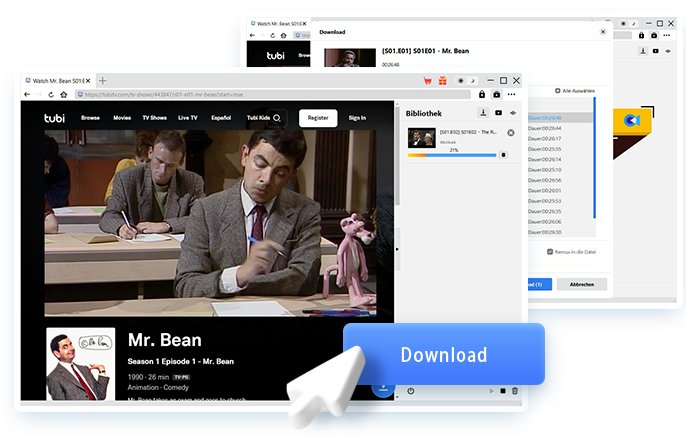Expand the Browse menu on Tubi
Screen dimensions: 686x439
pyautogui.click(x=90, y=118)
